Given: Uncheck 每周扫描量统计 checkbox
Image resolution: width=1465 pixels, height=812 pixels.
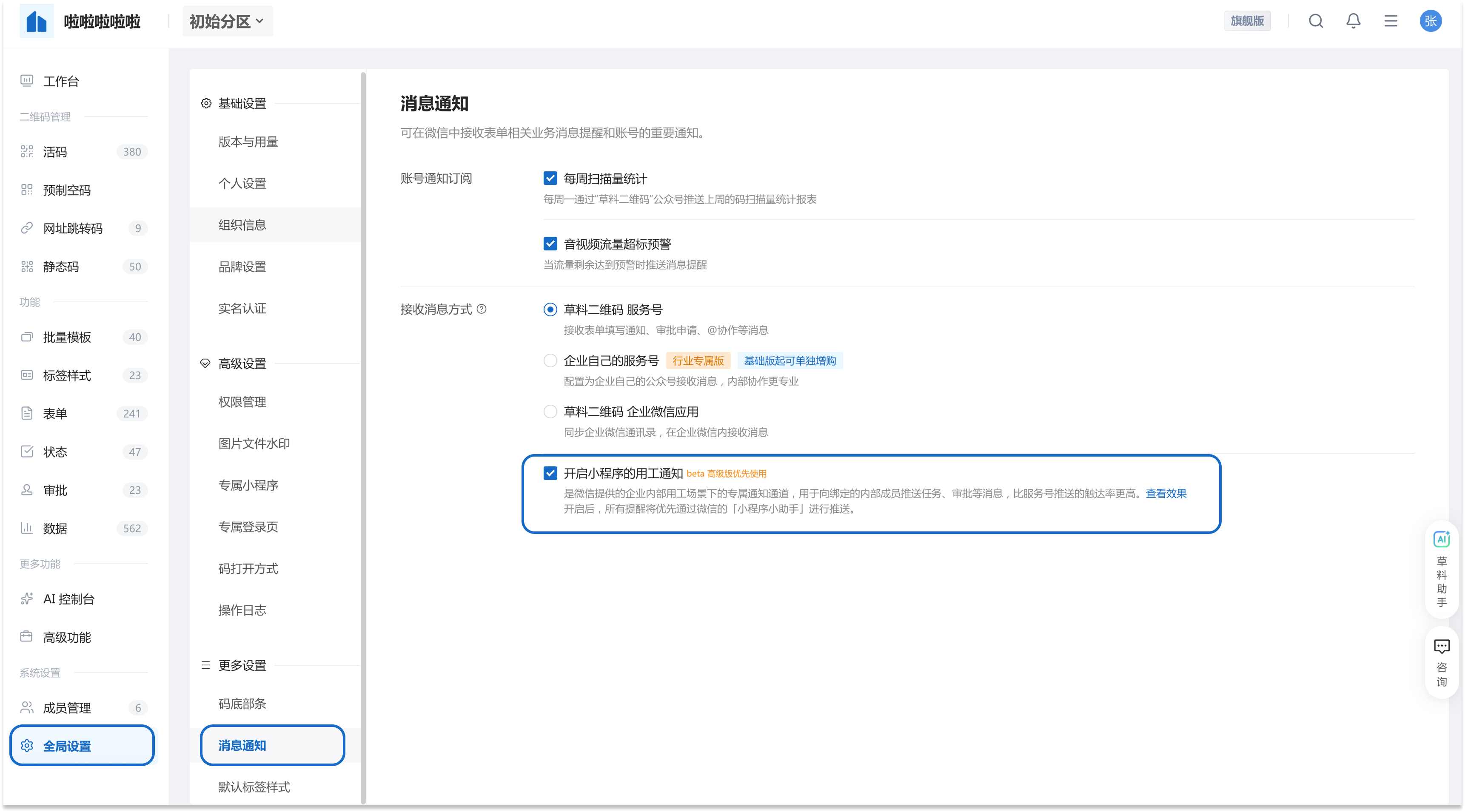Looking at the screenshot, I should click(x=550, y=179).
